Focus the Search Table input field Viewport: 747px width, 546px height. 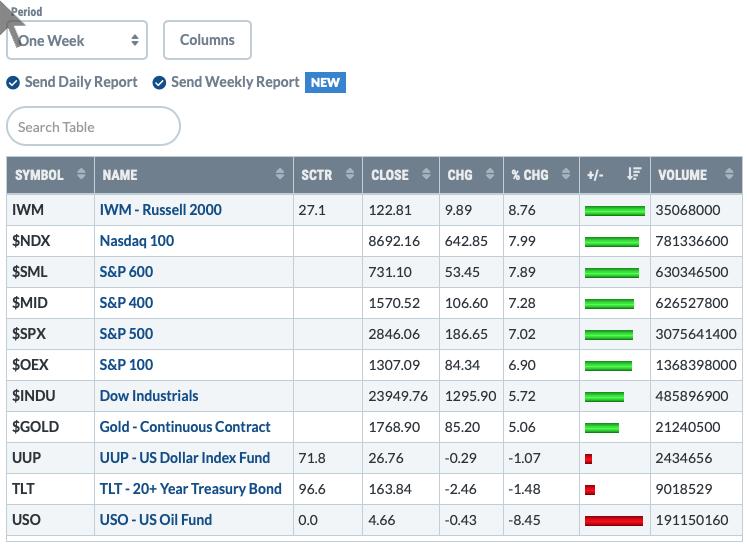click(x=93, y=126)
